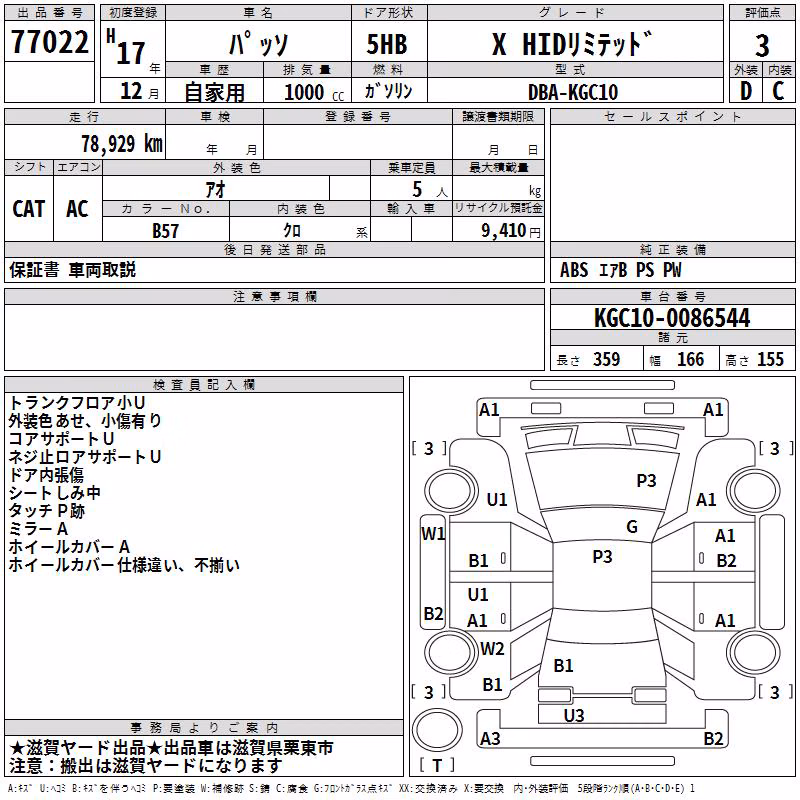Select the W2 mark near the rear left wheel
This screenshot has height=800, width=800.
coord(492,648)
